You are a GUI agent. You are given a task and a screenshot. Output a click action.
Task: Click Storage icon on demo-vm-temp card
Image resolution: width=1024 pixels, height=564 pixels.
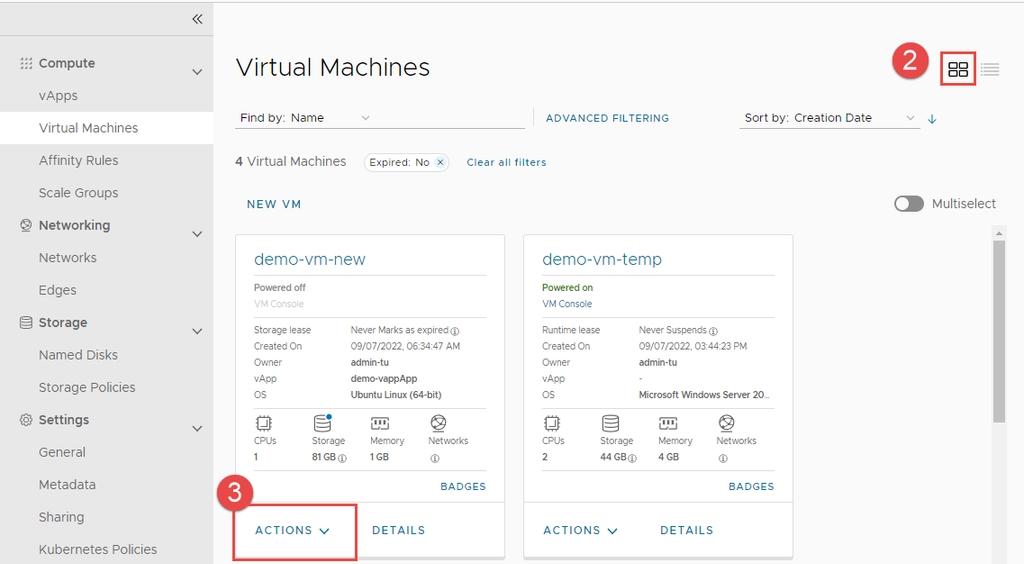click(610, 423)
